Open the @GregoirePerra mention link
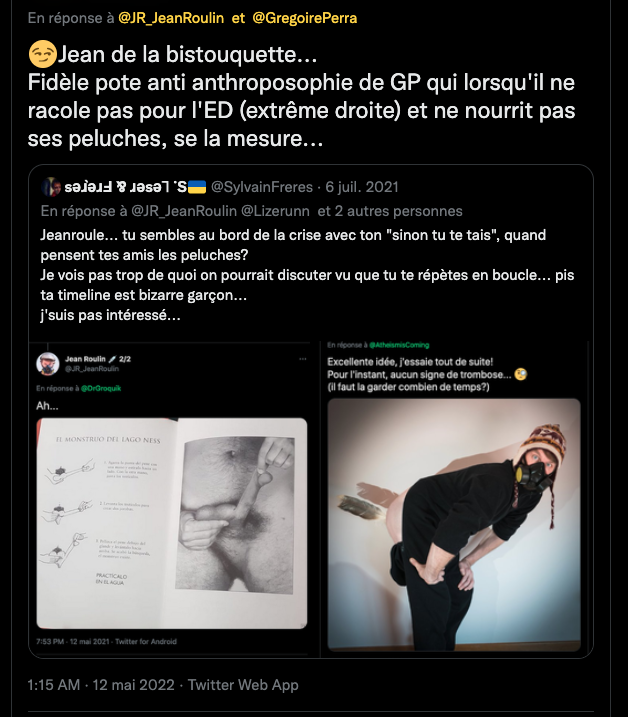 pos(305,18)
